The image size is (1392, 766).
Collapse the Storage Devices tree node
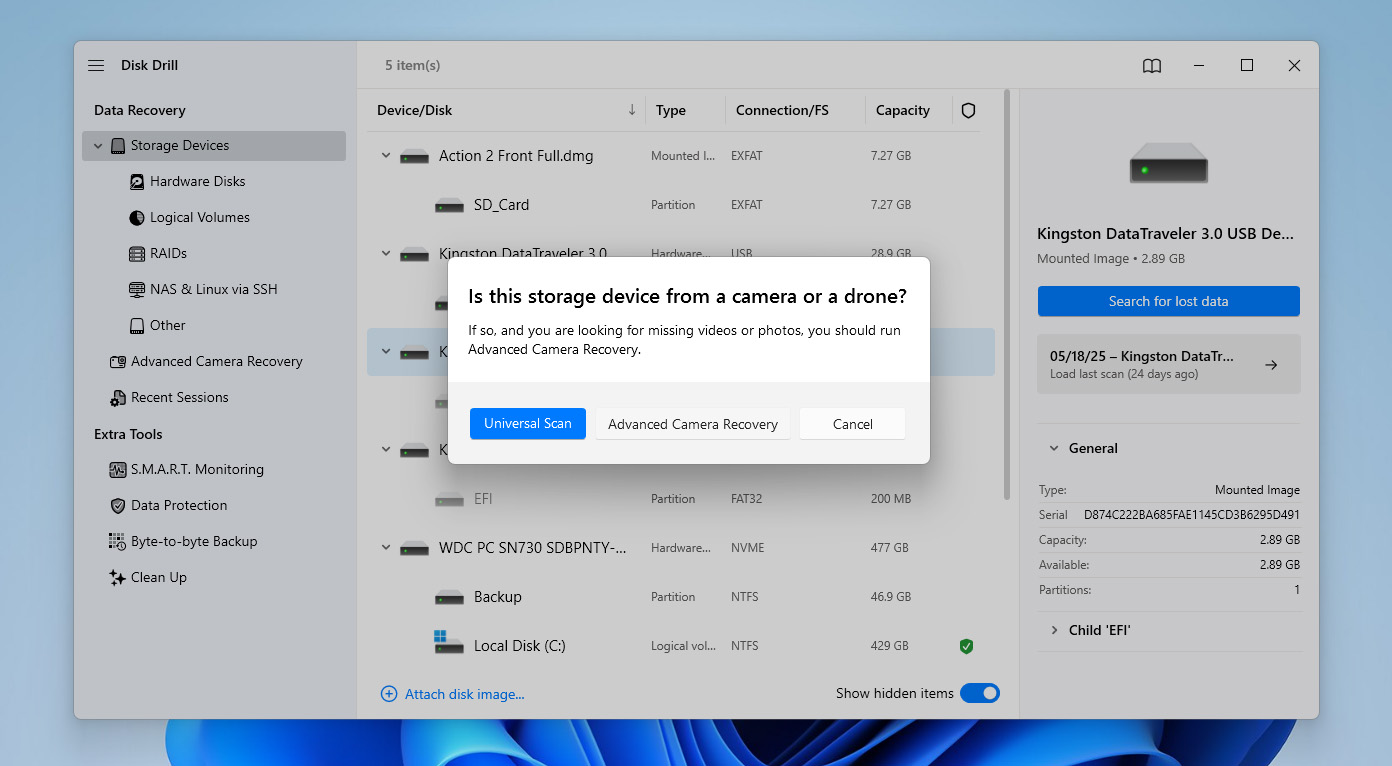point(98,146)
